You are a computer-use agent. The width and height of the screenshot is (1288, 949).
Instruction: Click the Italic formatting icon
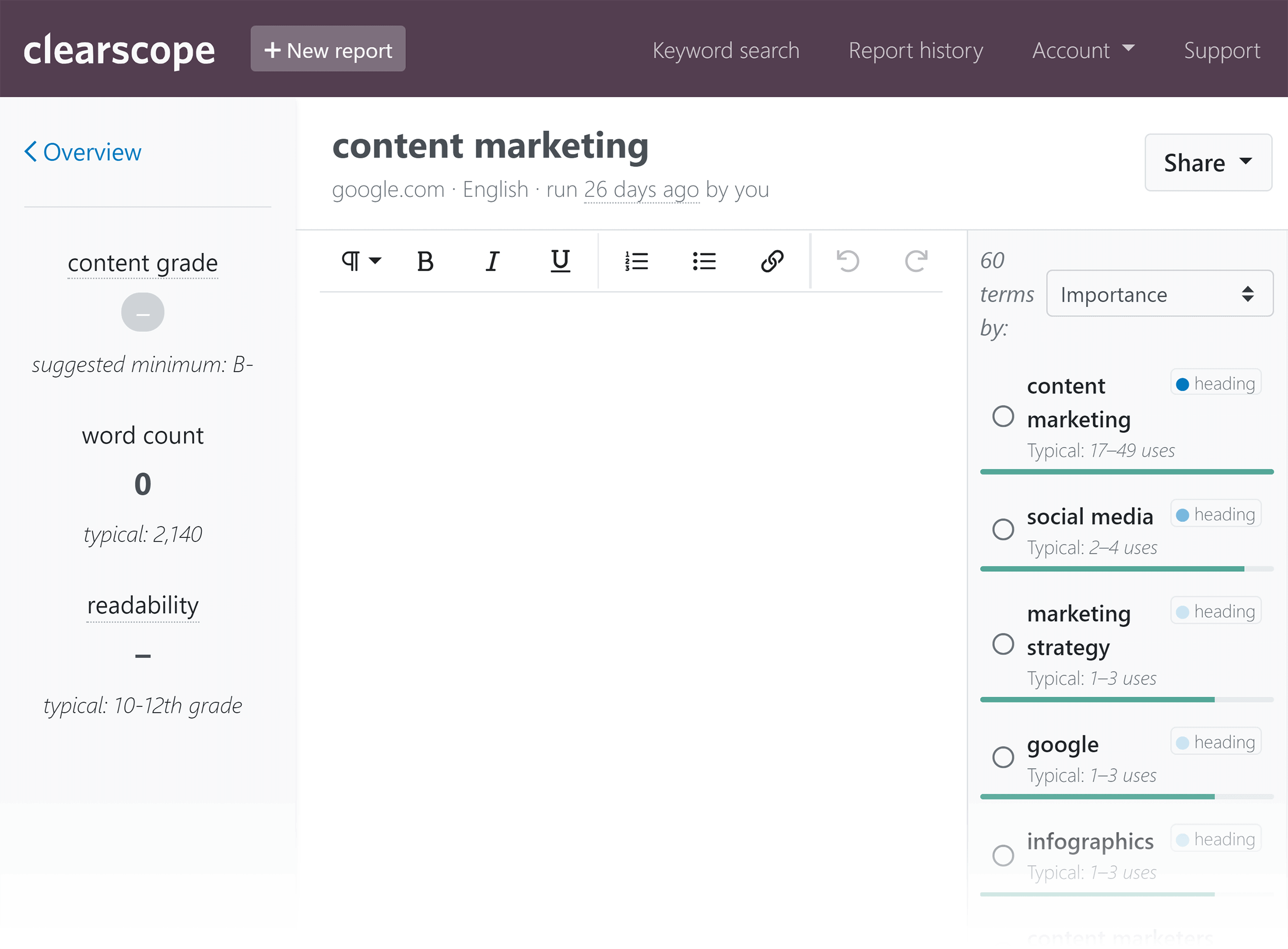(x=493, y=262)
